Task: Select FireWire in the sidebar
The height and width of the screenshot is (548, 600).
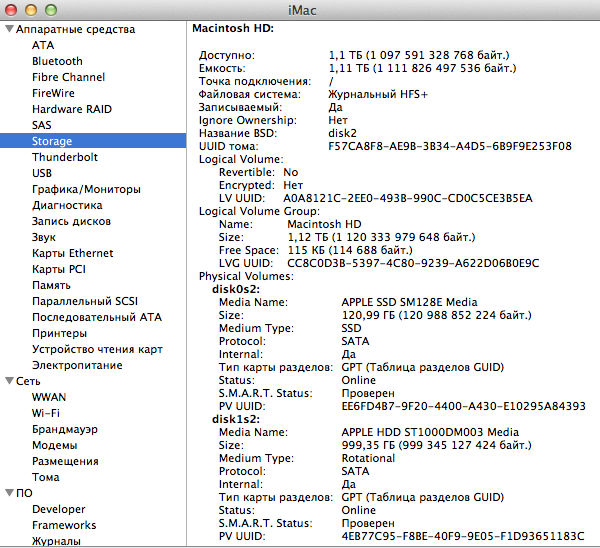Action: coord(53,93)
